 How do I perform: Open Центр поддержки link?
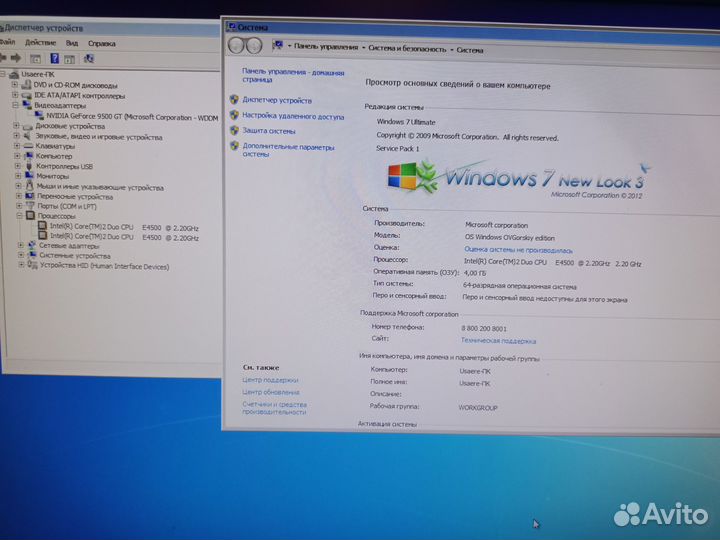tap(270, 380)
